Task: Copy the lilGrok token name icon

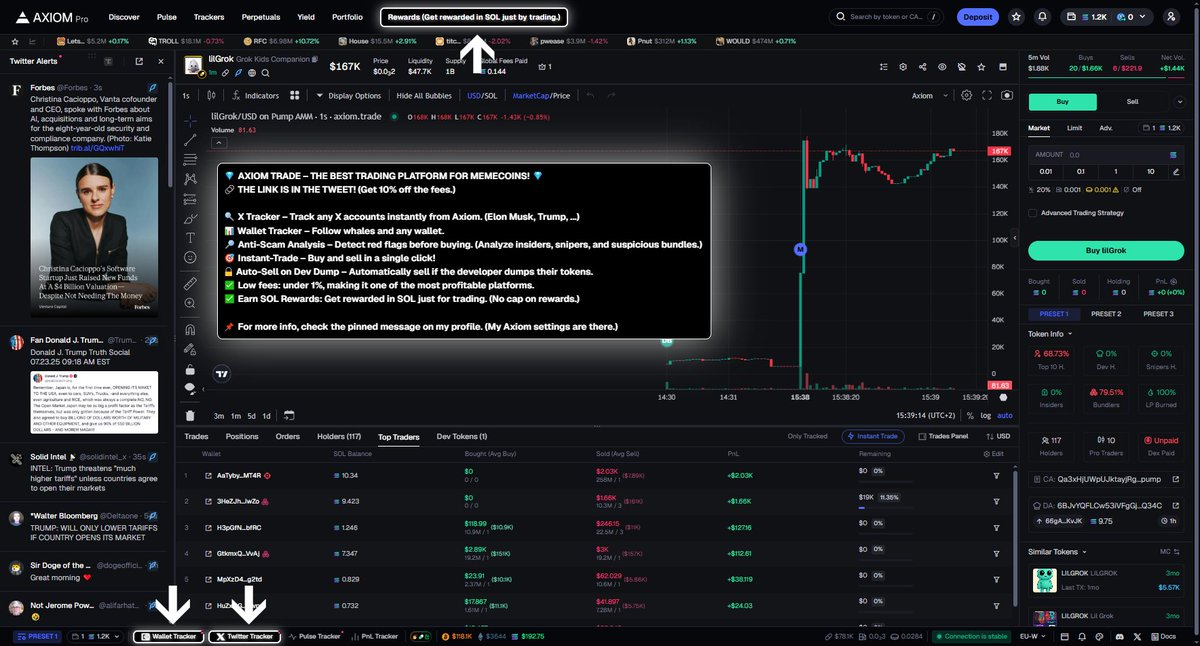Action: 314,60
